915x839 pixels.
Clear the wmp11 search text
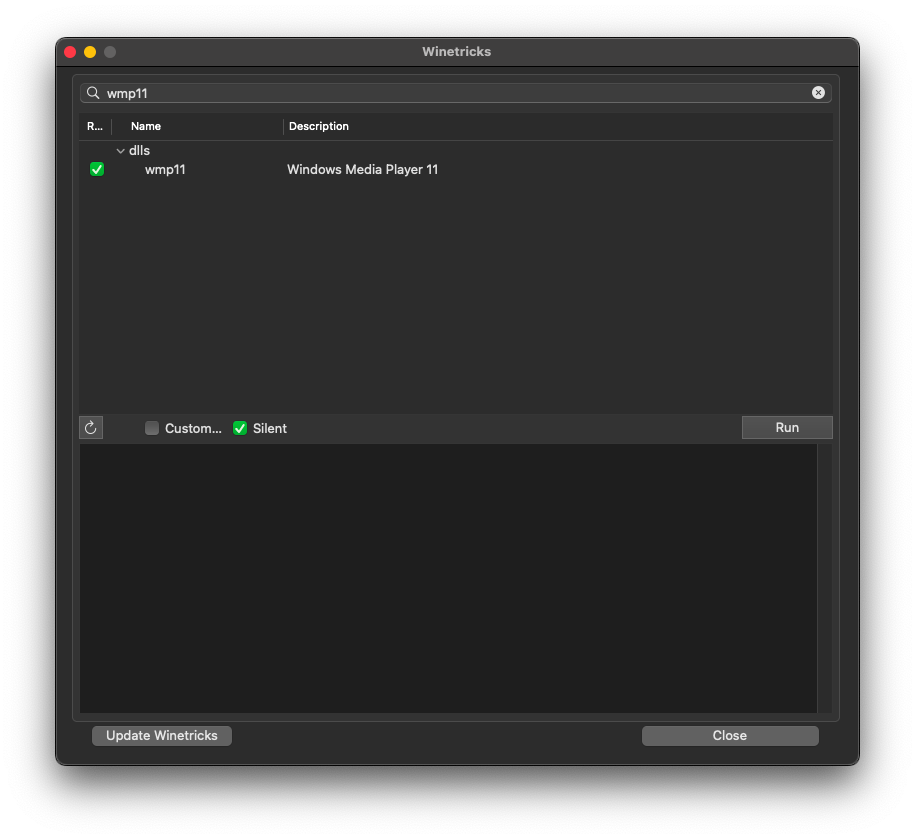(x=818, y=93)
